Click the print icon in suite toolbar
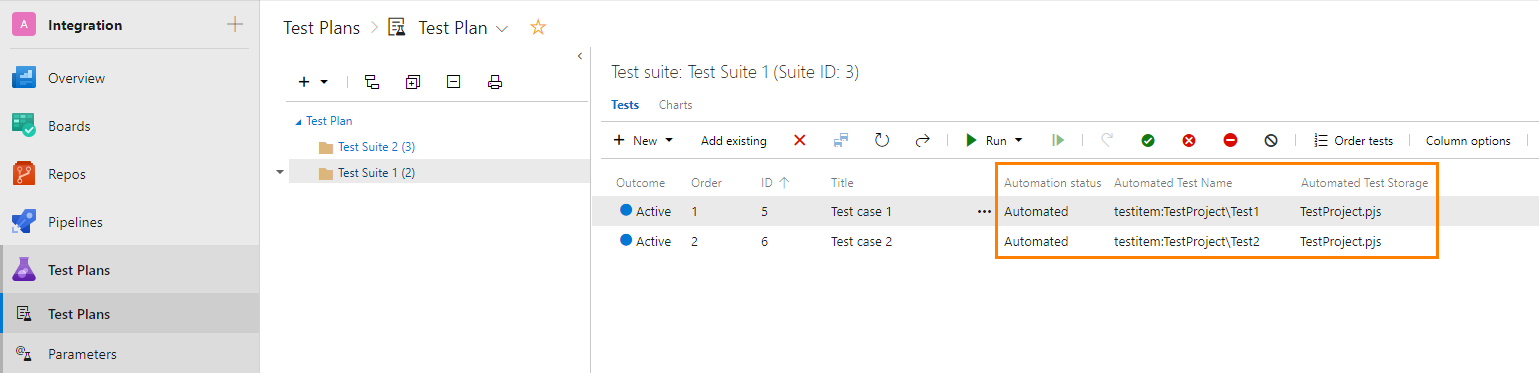 coord(494,82)
